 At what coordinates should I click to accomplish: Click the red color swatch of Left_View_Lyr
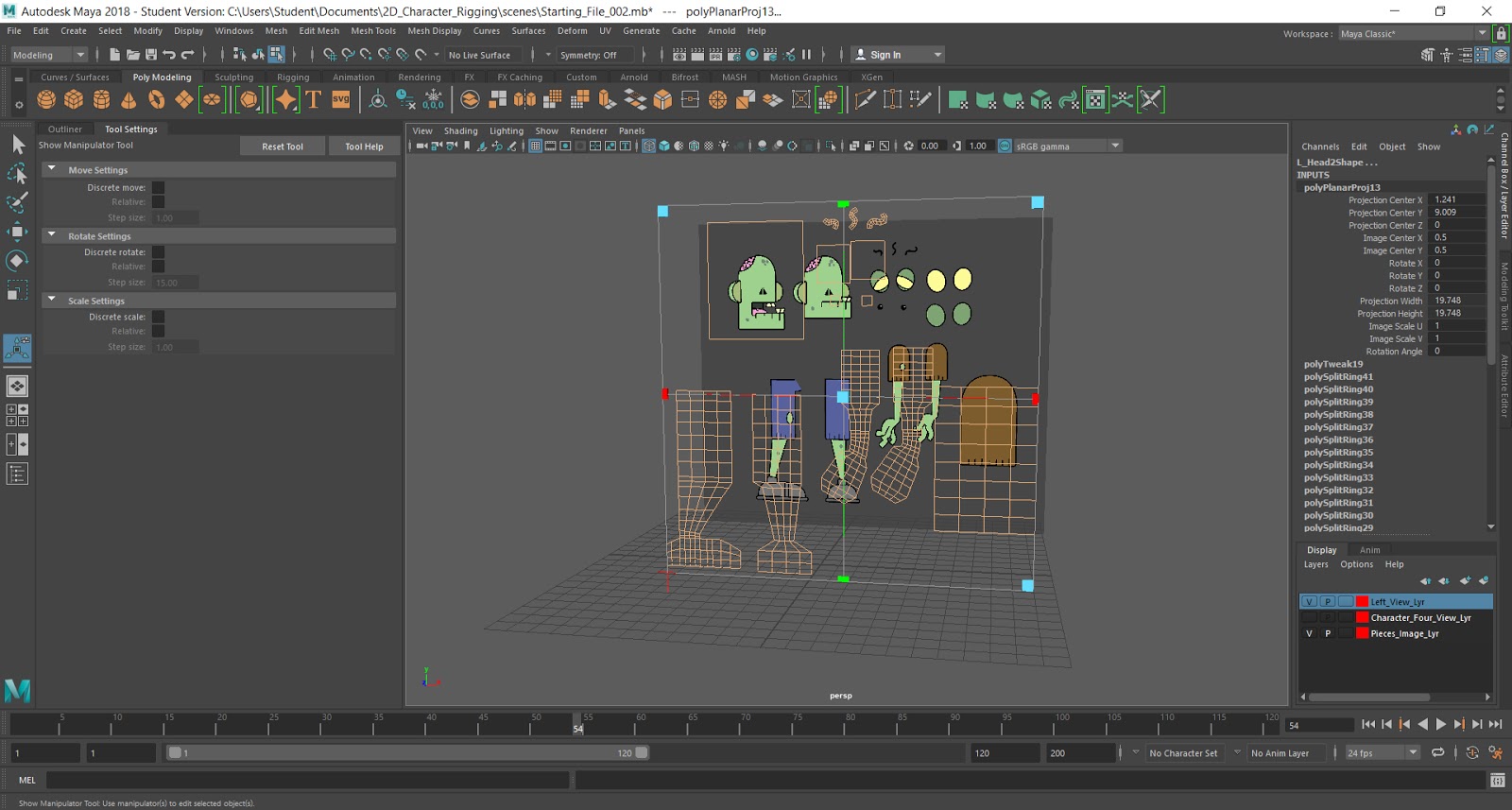click(x=1362, y=602)
